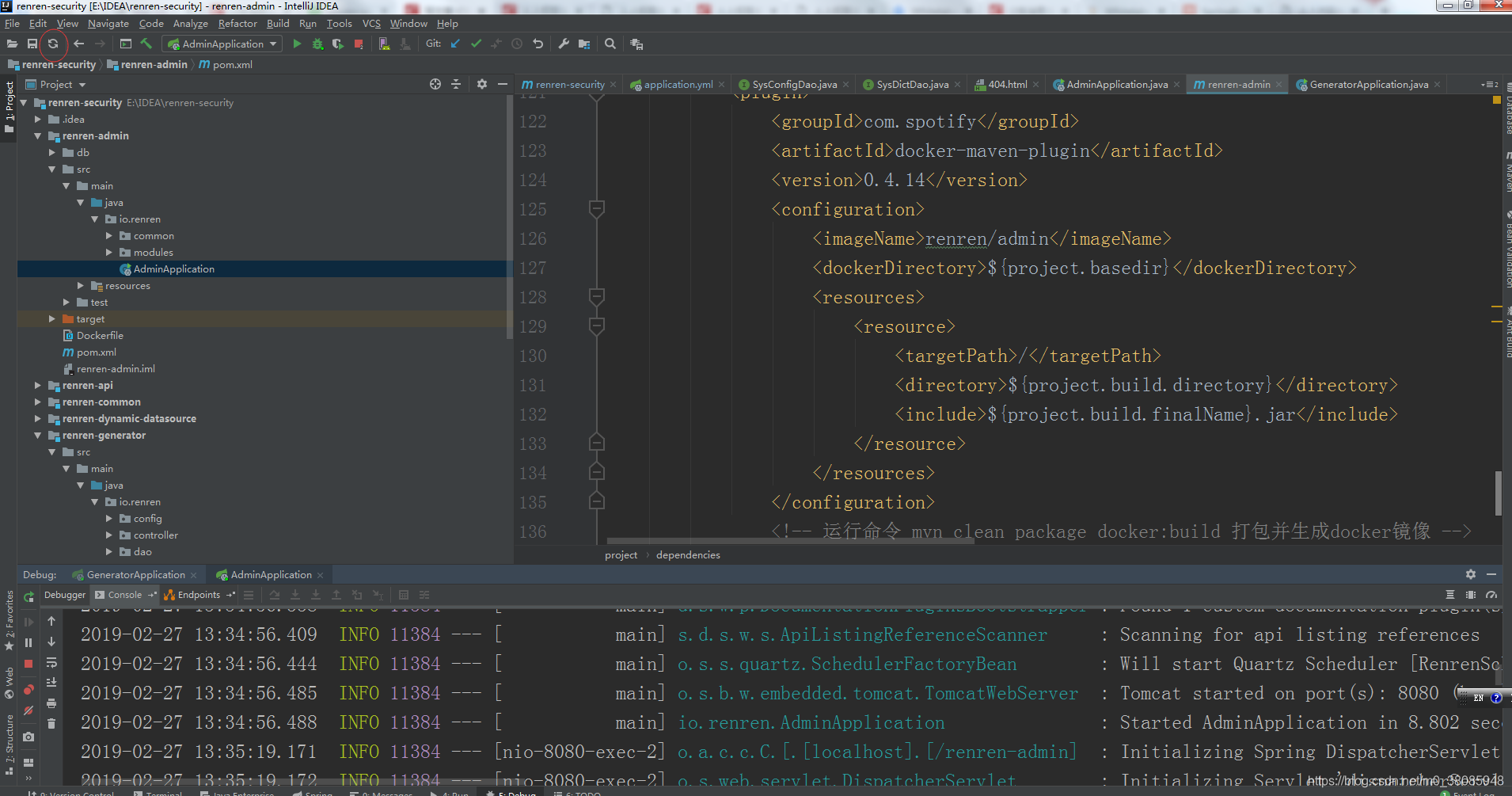Select the Debugger tab in debug panel
This screenshot has height=796, width=1512.
pyautogui.click(x=65, y=595)
